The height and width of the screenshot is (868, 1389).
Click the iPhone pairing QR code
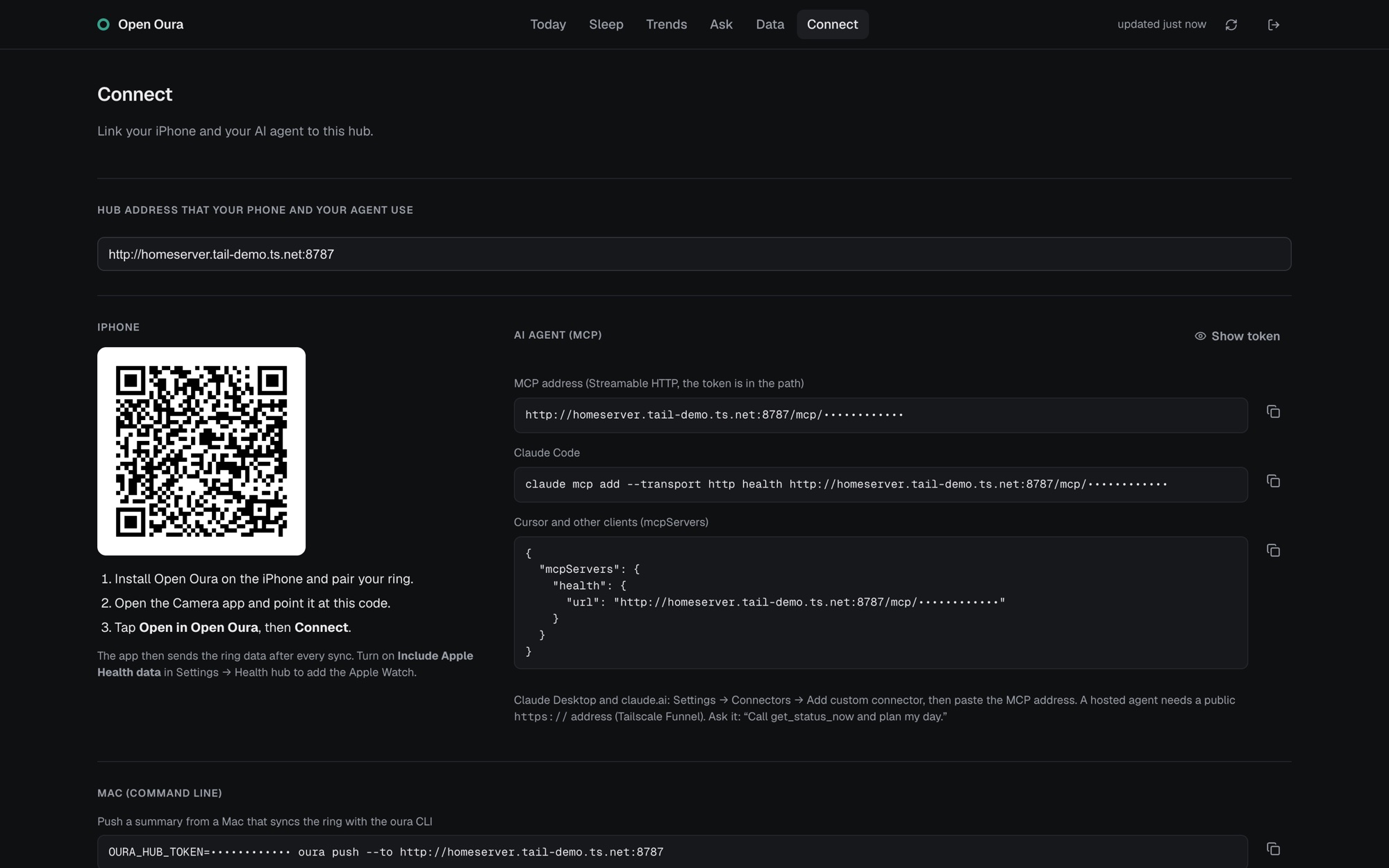[x=201, y=451]
